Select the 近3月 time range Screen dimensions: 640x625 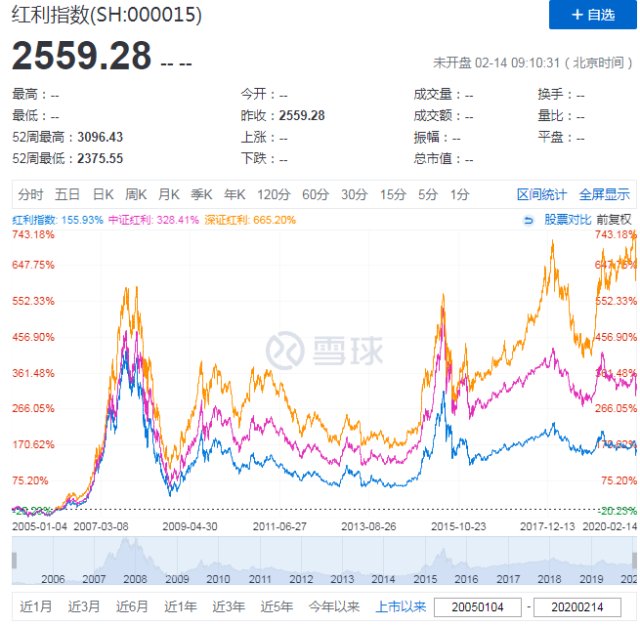coord(84,606)
